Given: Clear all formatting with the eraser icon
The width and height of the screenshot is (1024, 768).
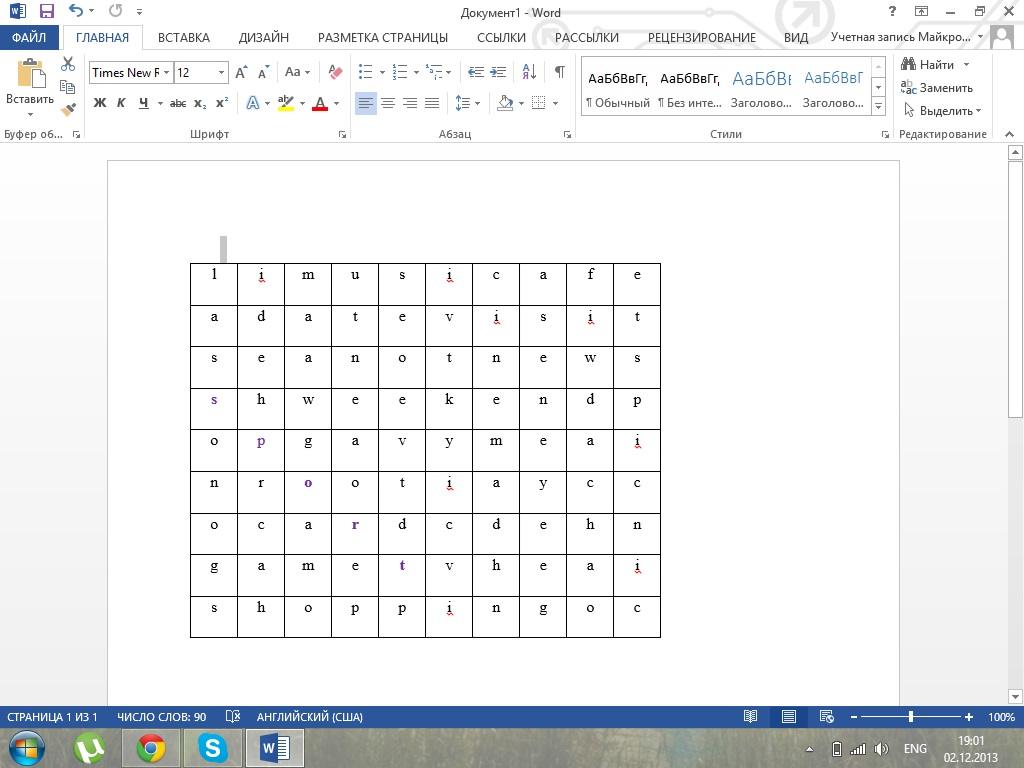Looking at the screenshot, I should click(x=335, y=72).
